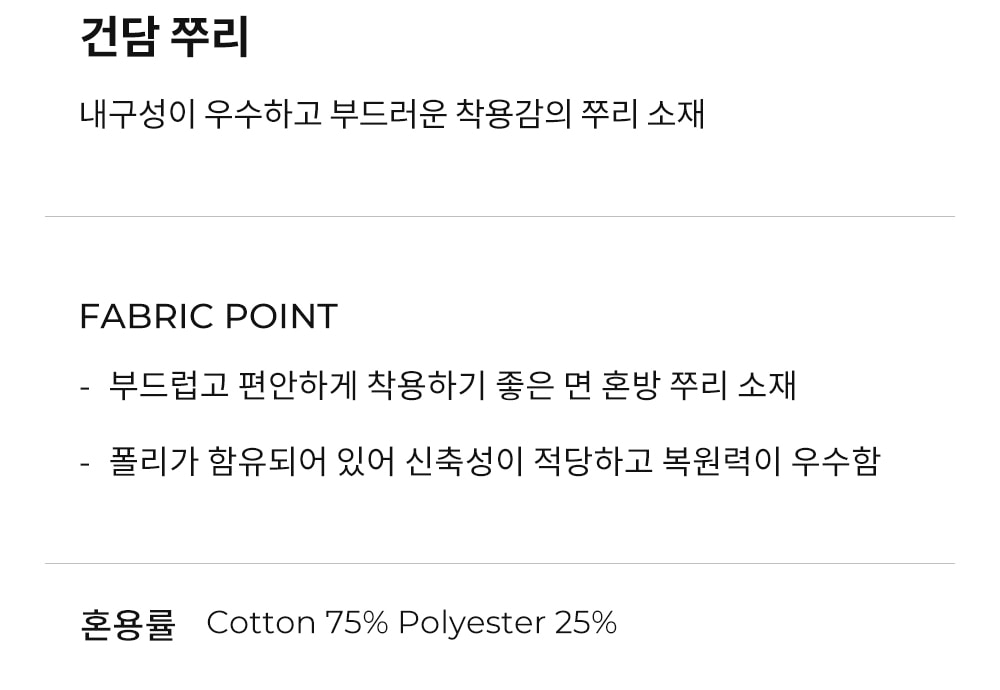Click the 75% cotton percentage value
Image resolution: width=1000 pixels, height=690 pixels.
[x=357, y=622]
